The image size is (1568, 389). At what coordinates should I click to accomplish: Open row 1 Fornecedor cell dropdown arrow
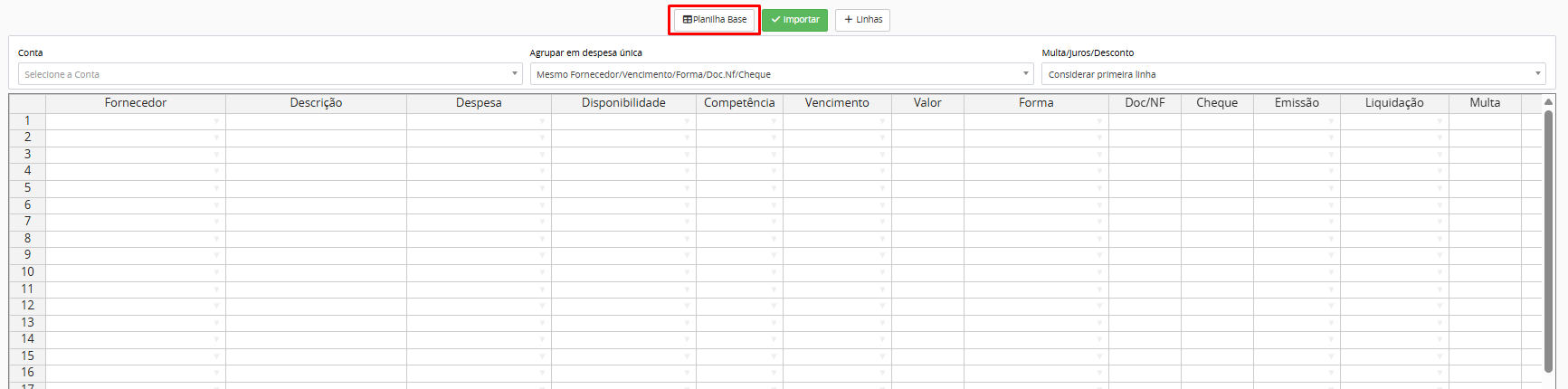tap(216, 121)
